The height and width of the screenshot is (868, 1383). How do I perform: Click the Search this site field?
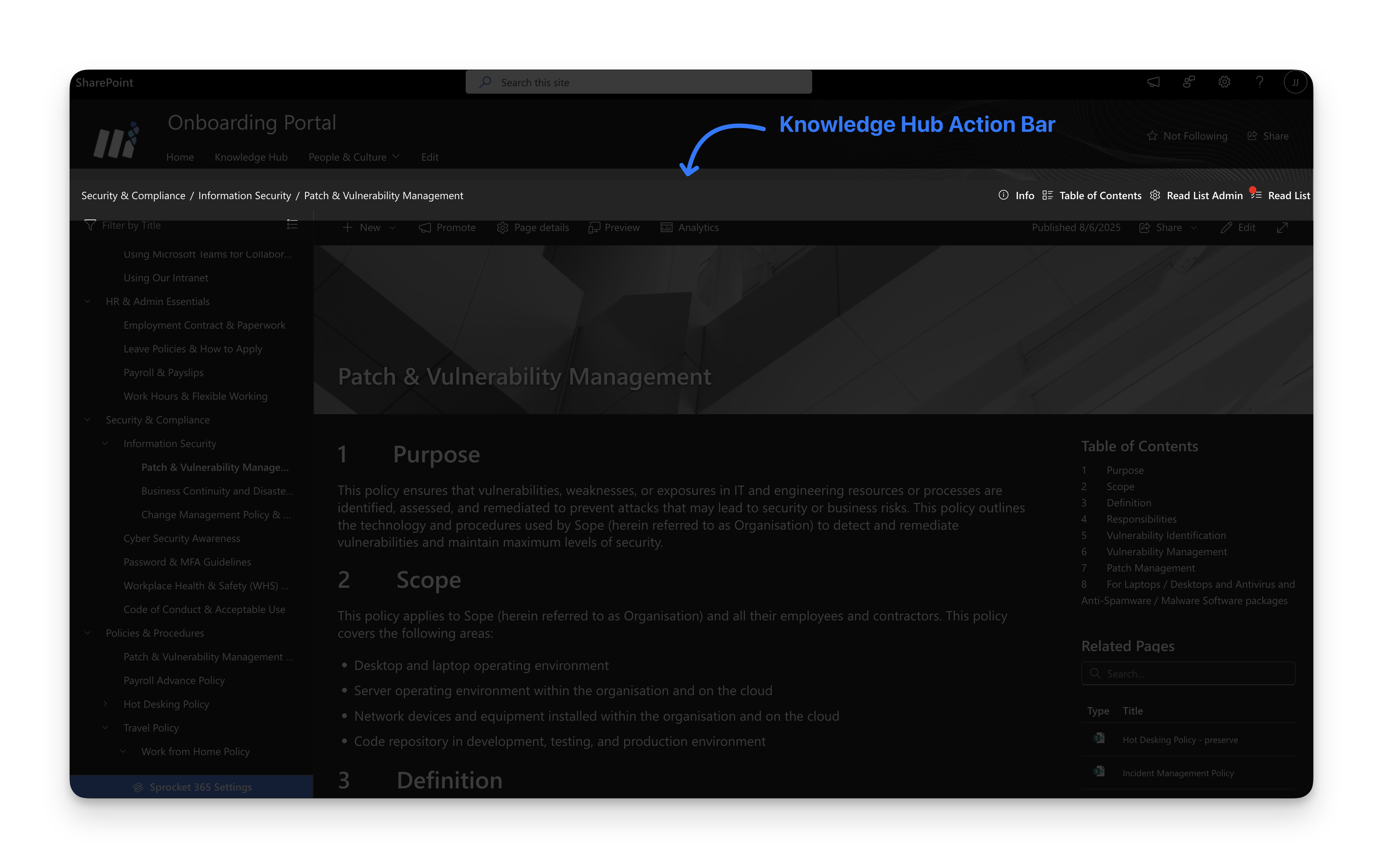pos(638,81)
